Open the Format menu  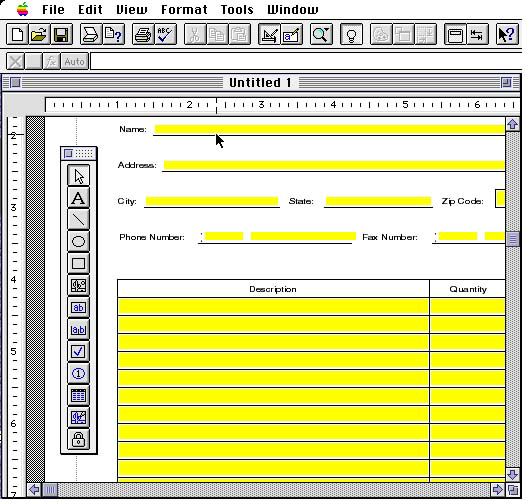[184, 10]
